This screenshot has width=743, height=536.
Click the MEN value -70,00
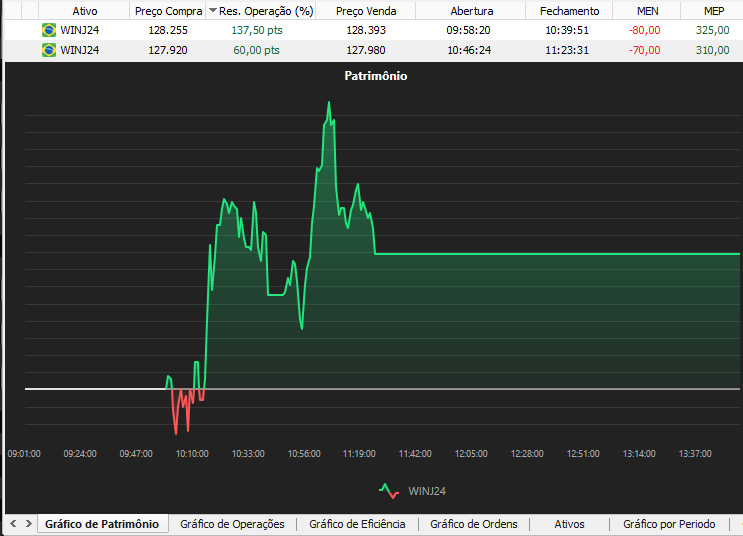pos(644,50)
